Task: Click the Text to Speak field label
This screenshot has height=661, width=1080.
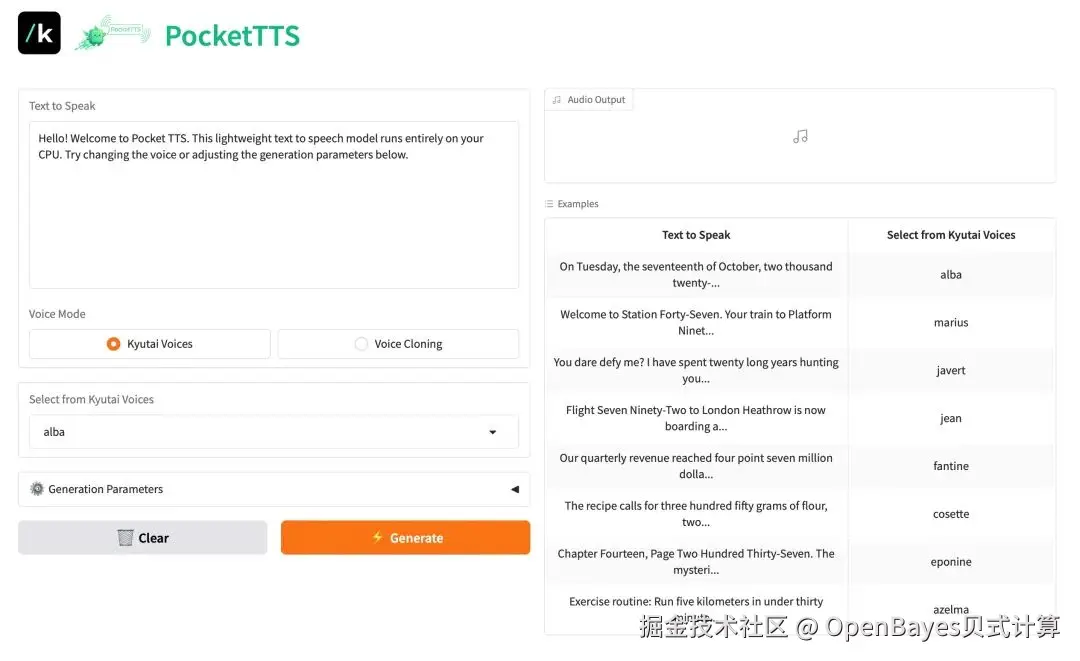Action: 62,106
